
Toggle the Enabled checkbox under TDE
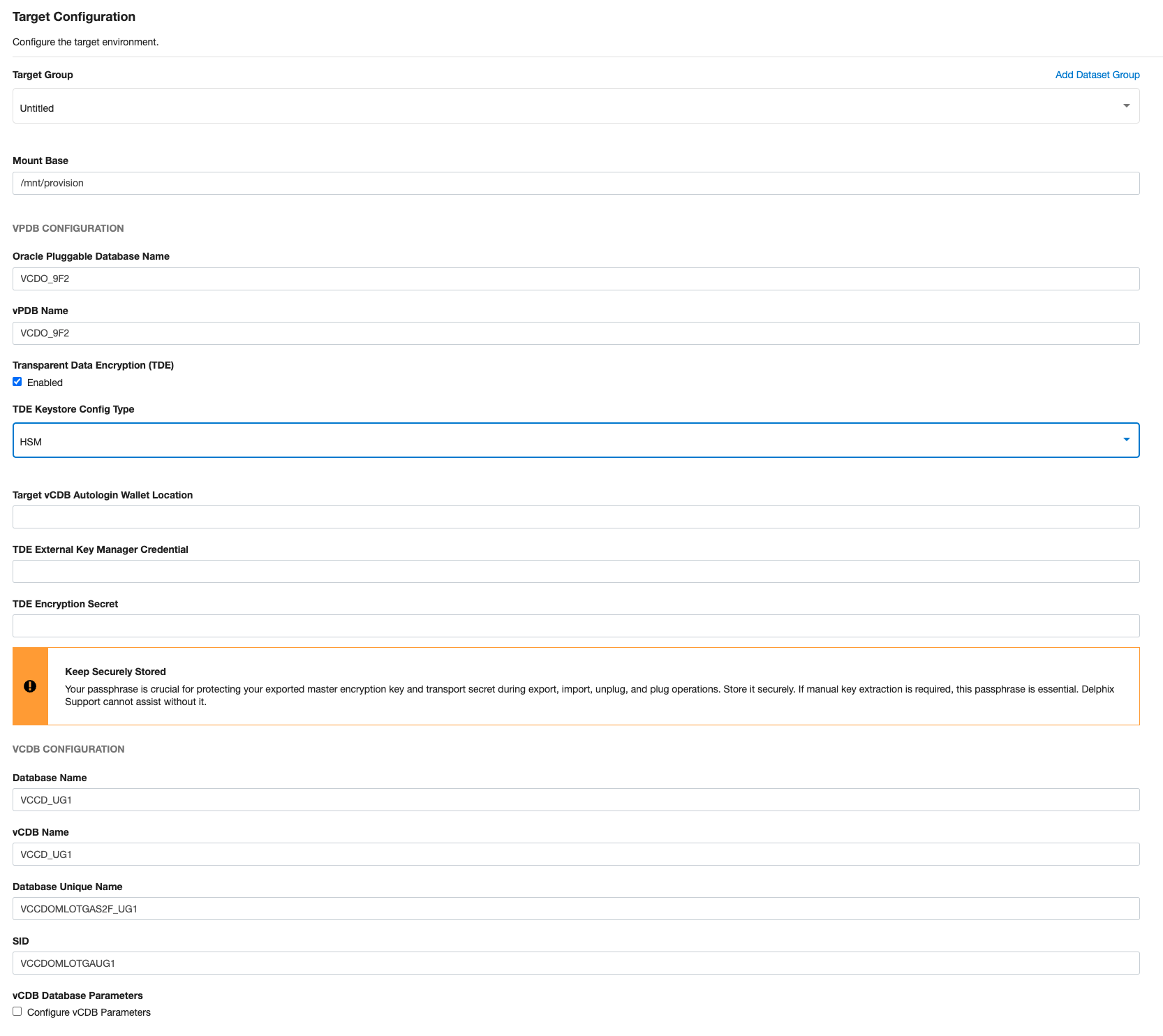[x=17, y=381]
